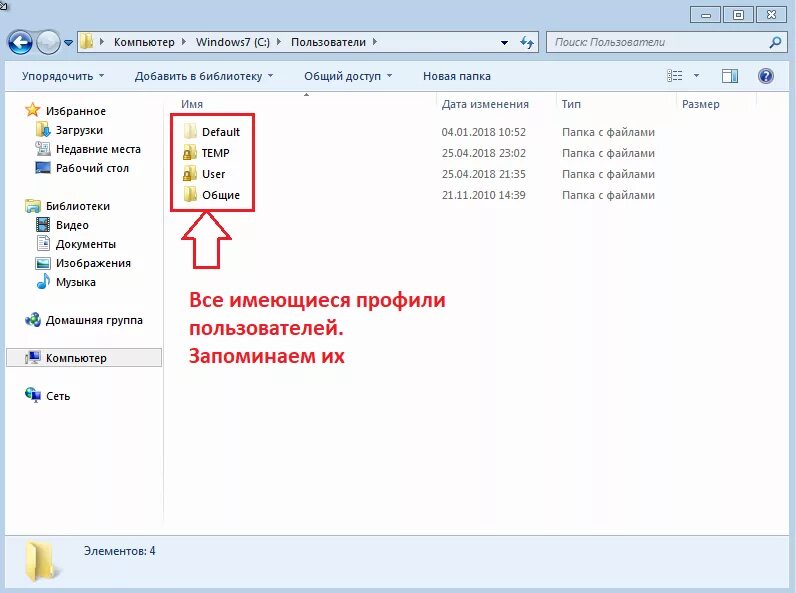
Task: Click the folder icon in the address bar
Action: click(x=87, y=42)
